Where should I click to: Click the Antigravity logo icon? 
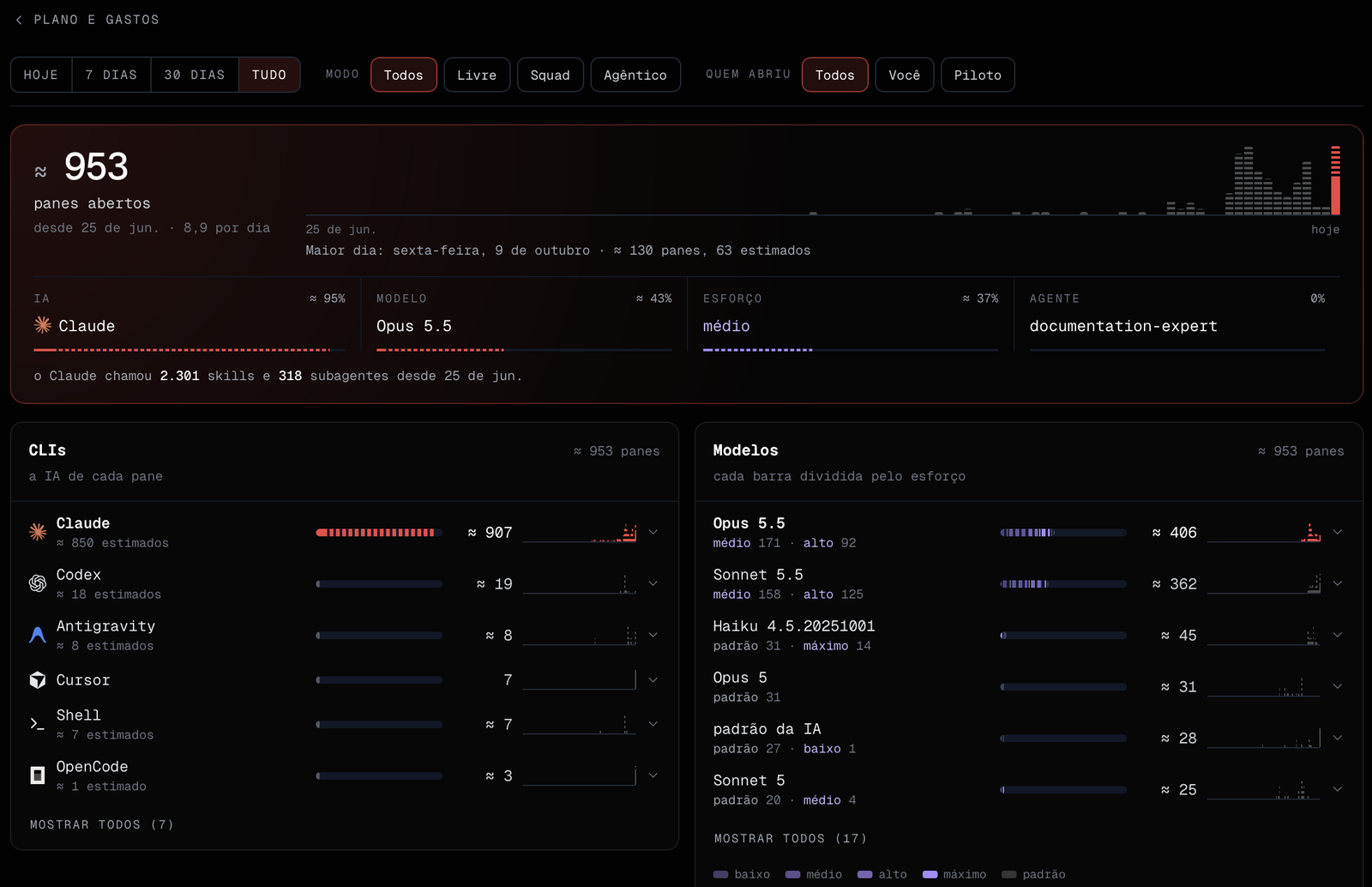pos(38,635)
